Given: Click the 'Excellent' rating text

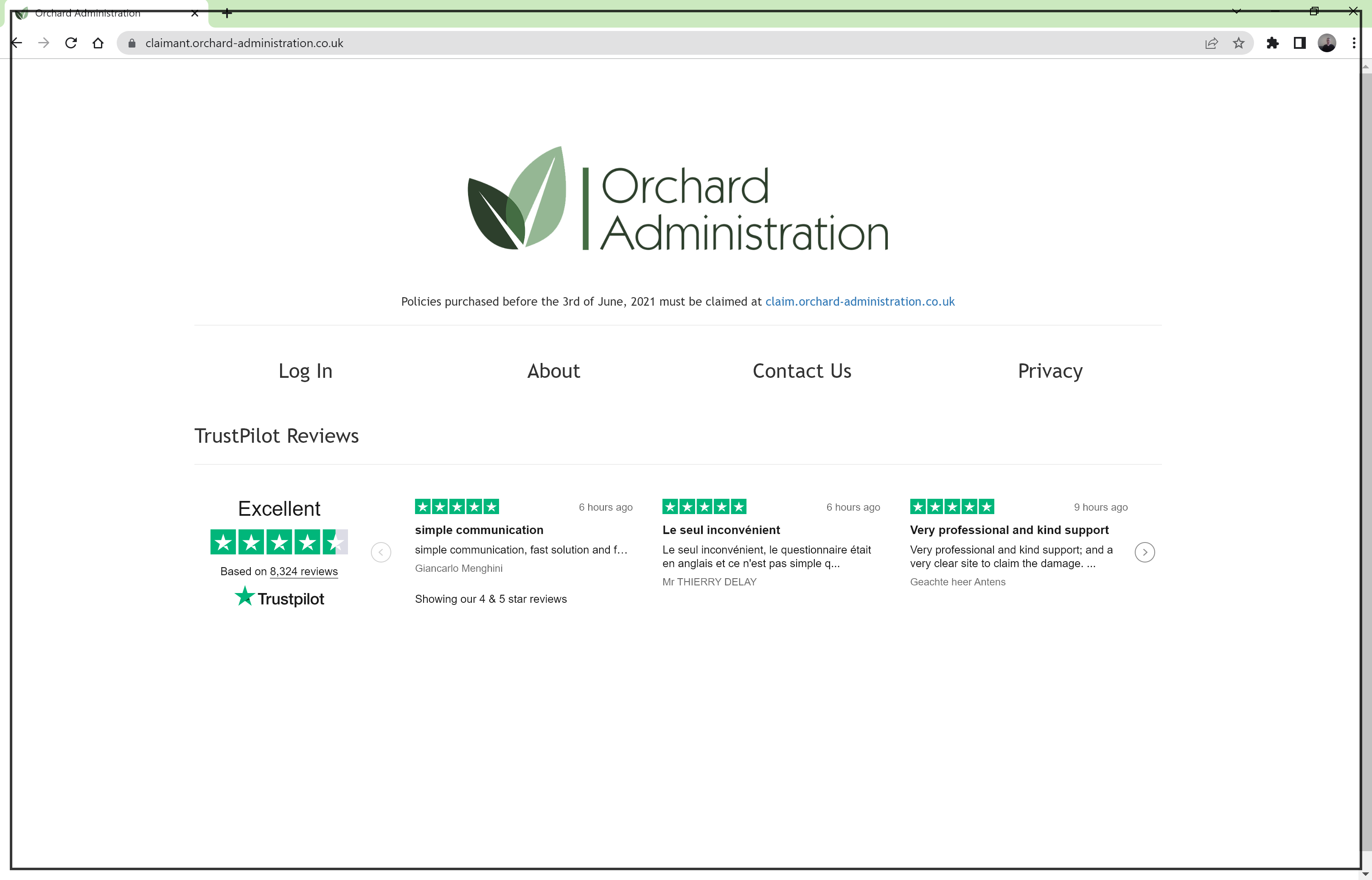Looking at the screenshot, I should [x=279, y=509].
